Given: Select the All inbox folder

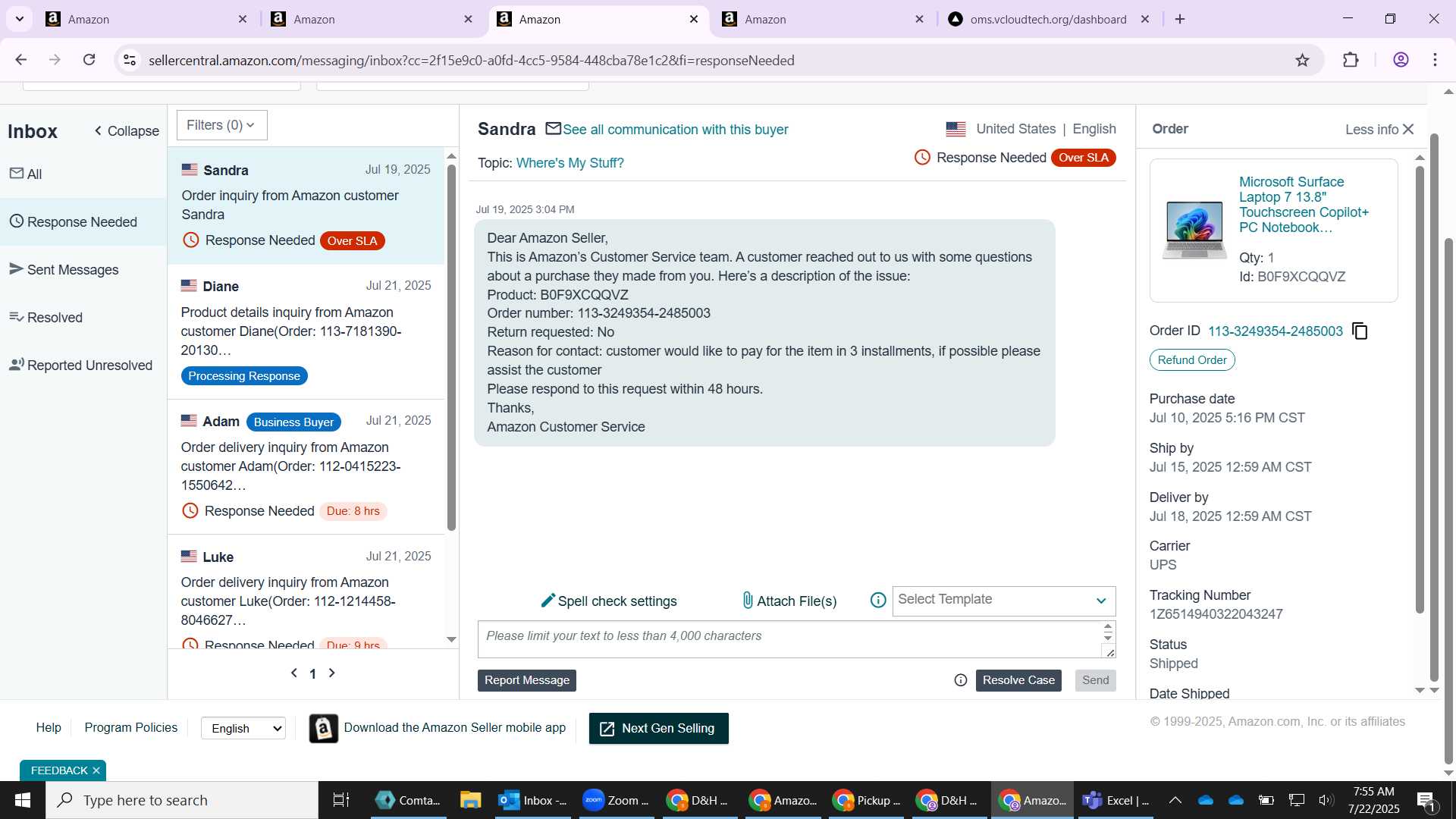Looking at the screenshot, I should pos(83,174).
